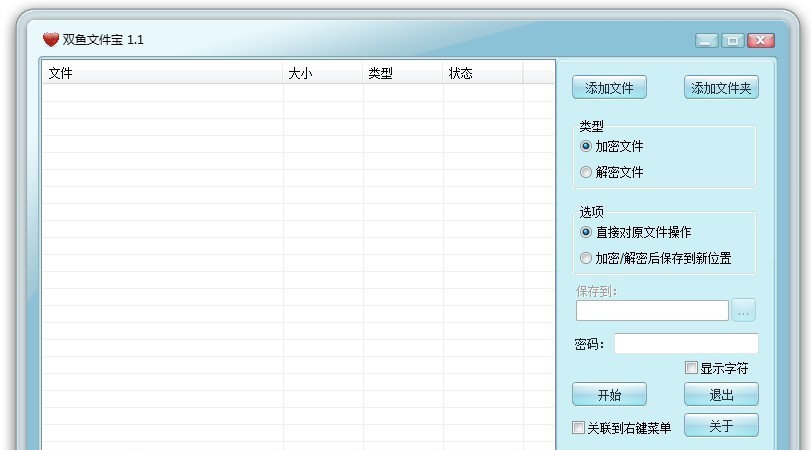Click the 开始 button
This screenshot has height=450, width=811.
609,395
